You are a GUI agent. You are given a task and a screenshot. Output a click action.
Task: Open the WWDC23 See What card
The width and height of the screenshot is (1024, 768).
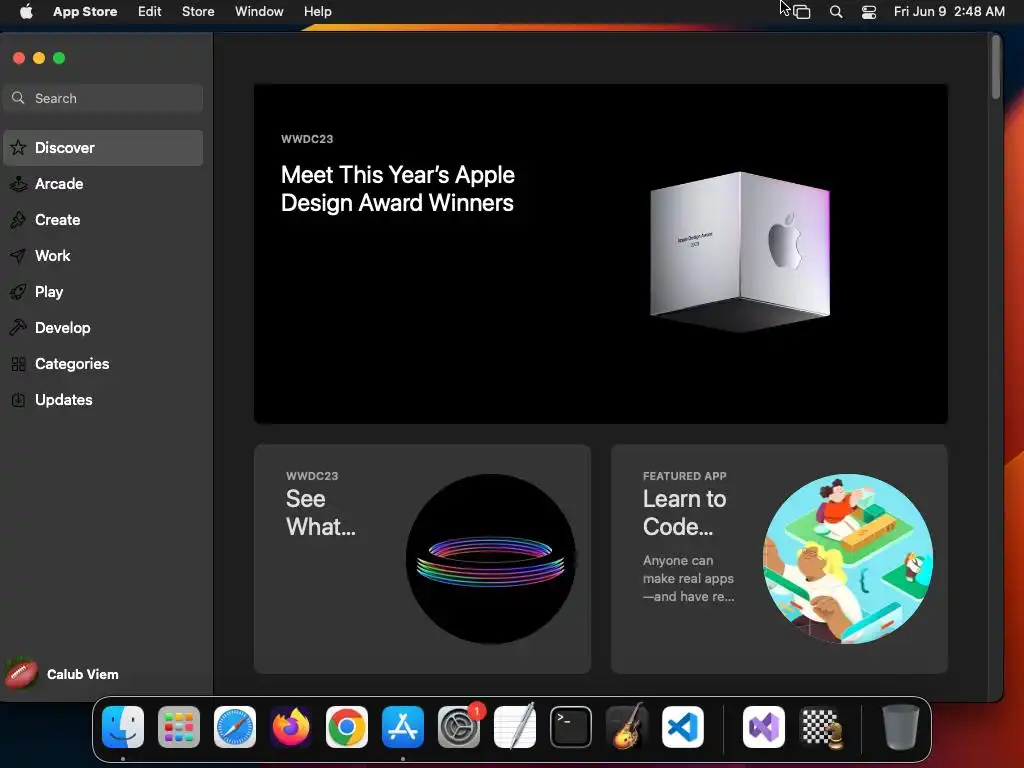[423, 559]
